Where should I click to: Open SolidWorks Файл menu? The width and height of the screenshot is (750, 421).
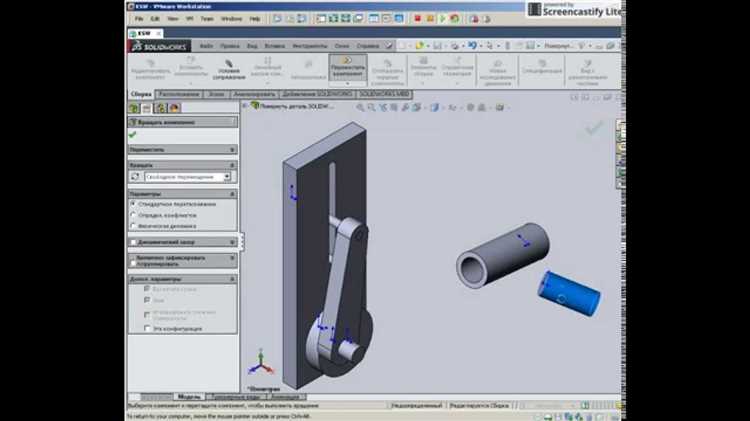[207, 46]
